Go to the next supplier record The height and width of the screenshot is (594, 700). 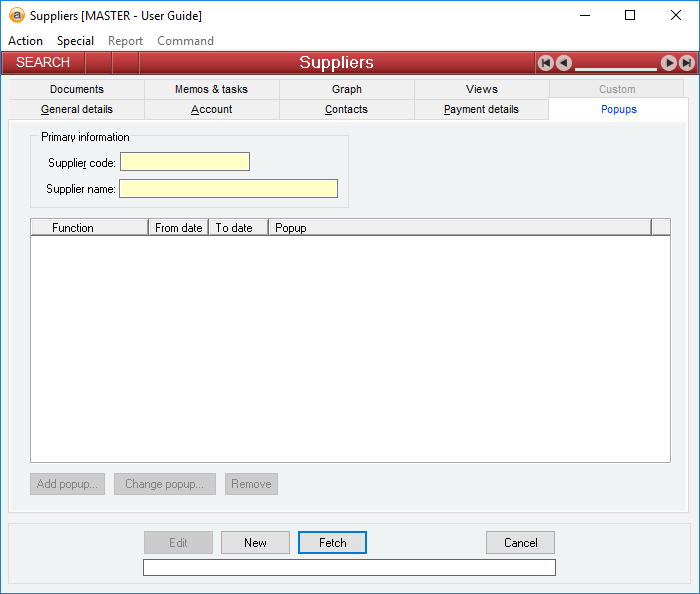coord(669,63)
